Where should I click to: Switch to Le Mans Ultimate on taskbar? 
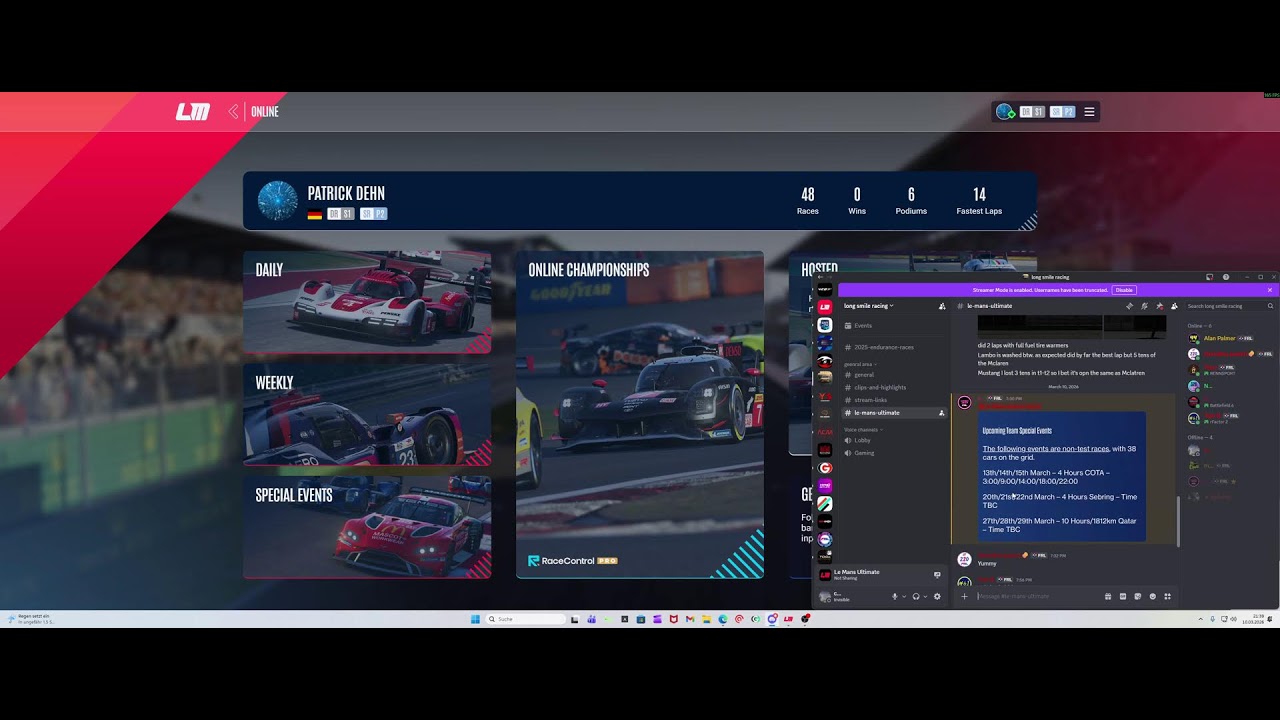(788, 619)
